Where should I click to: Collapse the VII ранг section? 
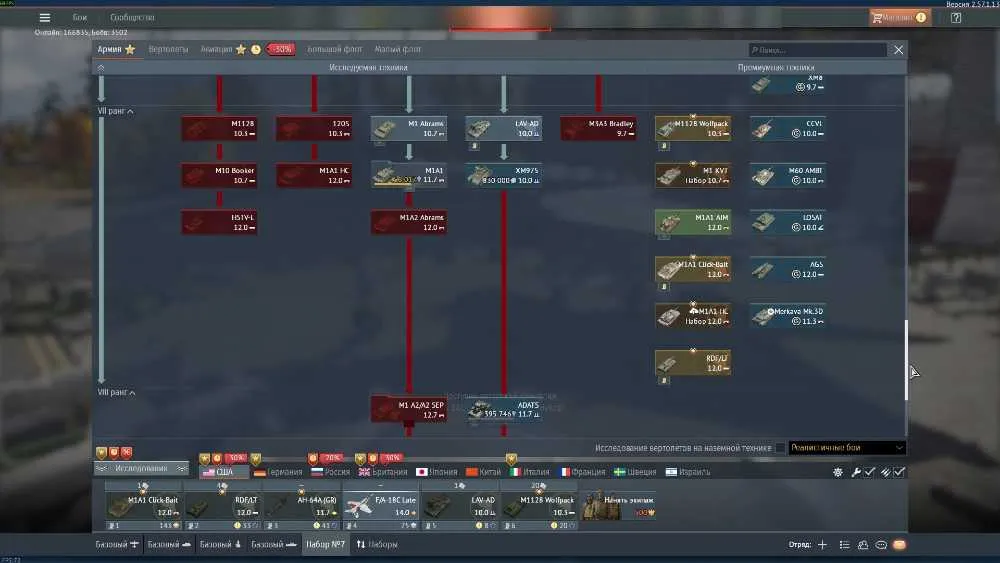[115, 111]
